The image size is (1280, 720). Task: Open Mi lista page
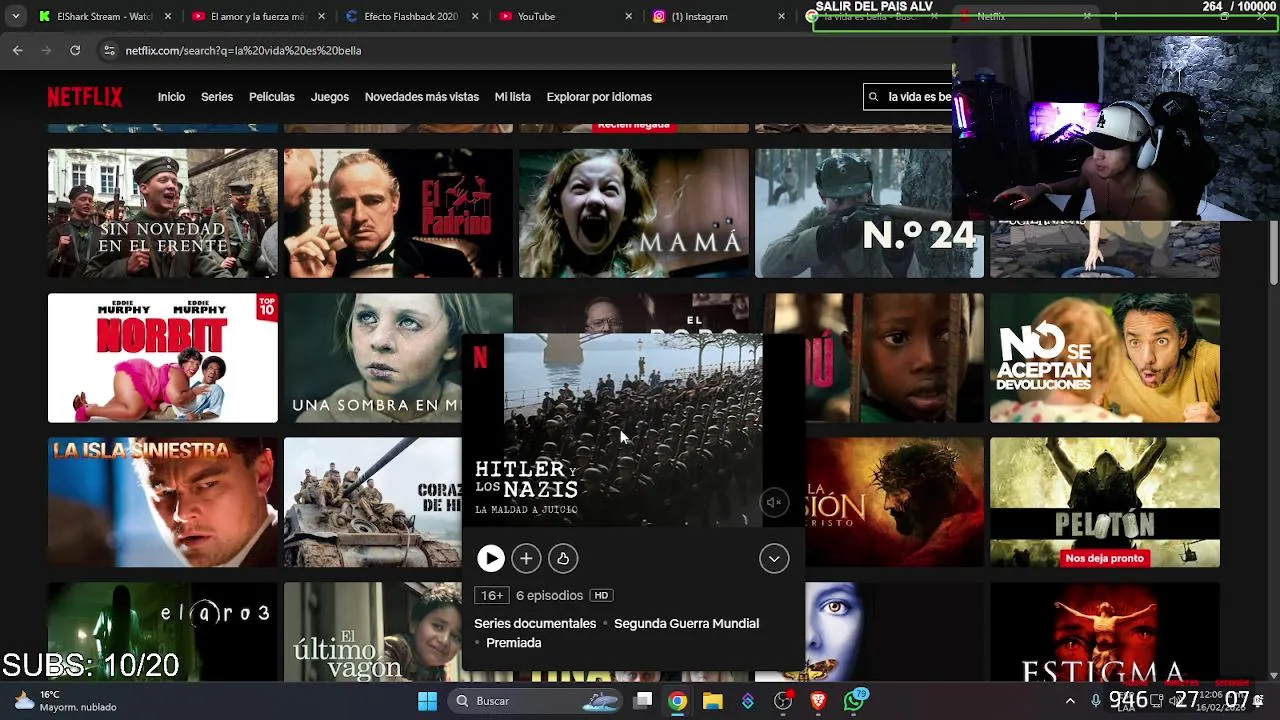click(x=513, y=97)
